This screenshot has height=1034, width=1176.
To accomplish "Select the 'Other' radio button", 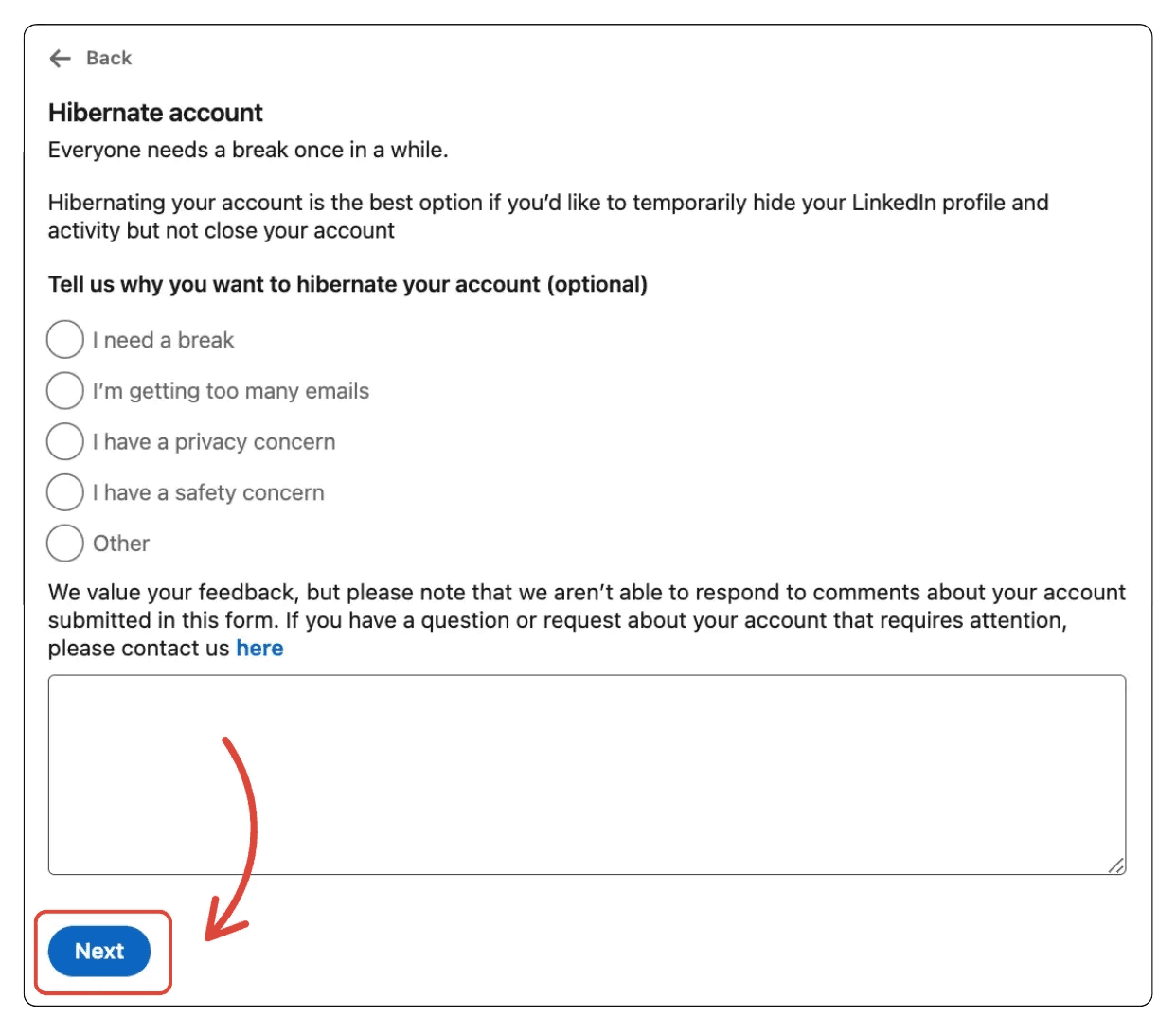I will click(65, 544).
